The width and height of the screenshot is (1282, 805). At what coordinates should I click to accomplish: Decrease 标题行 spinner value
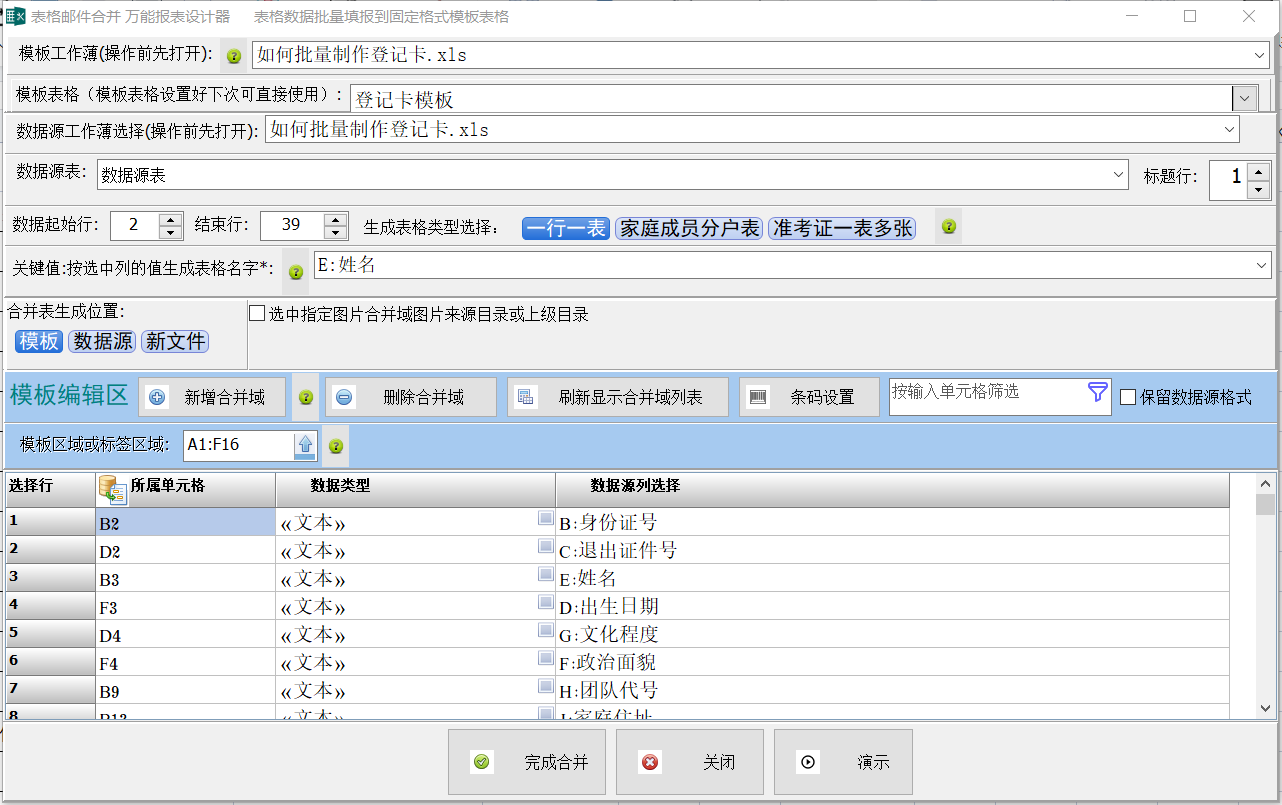tap(1258, 190)
